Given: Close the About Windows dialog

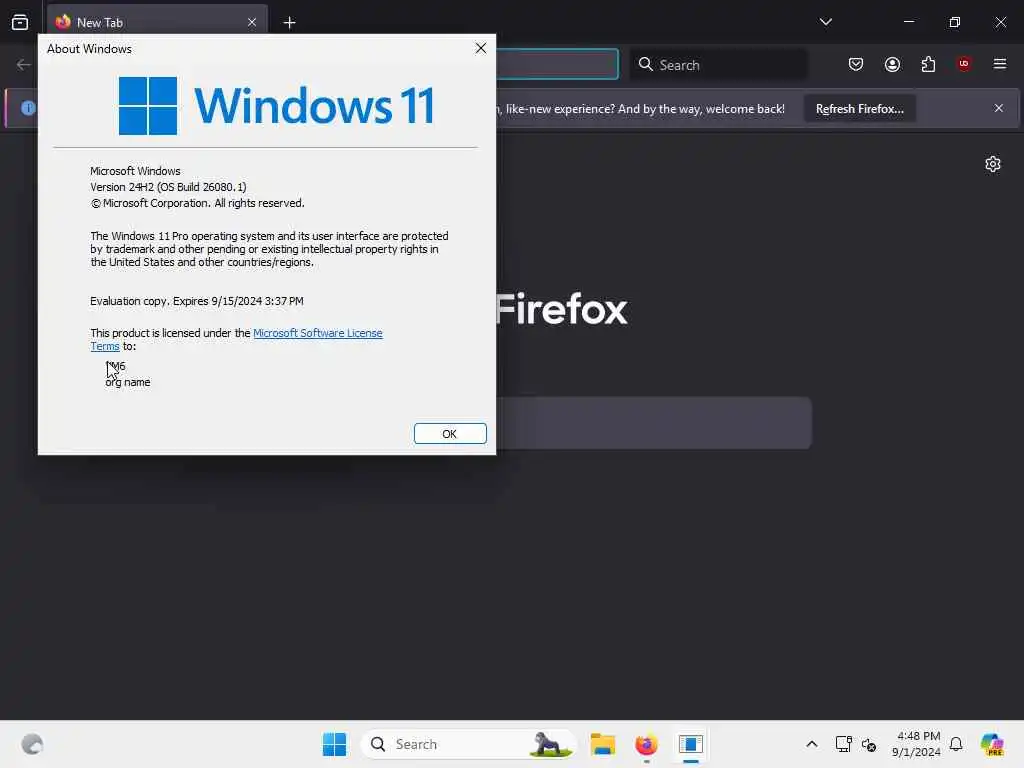Looking at the screenshot, I should coord(481,48).
